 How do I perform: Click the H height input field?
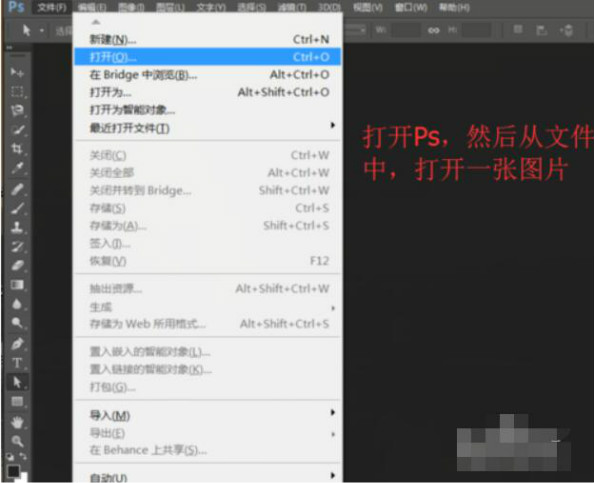[476, 30]
